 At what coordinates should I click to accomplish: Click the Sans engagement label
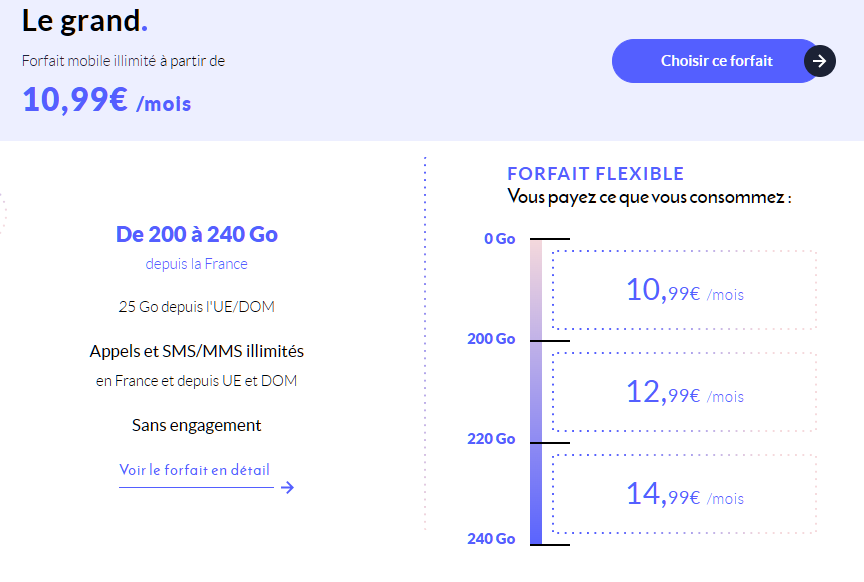pos(197,425)
